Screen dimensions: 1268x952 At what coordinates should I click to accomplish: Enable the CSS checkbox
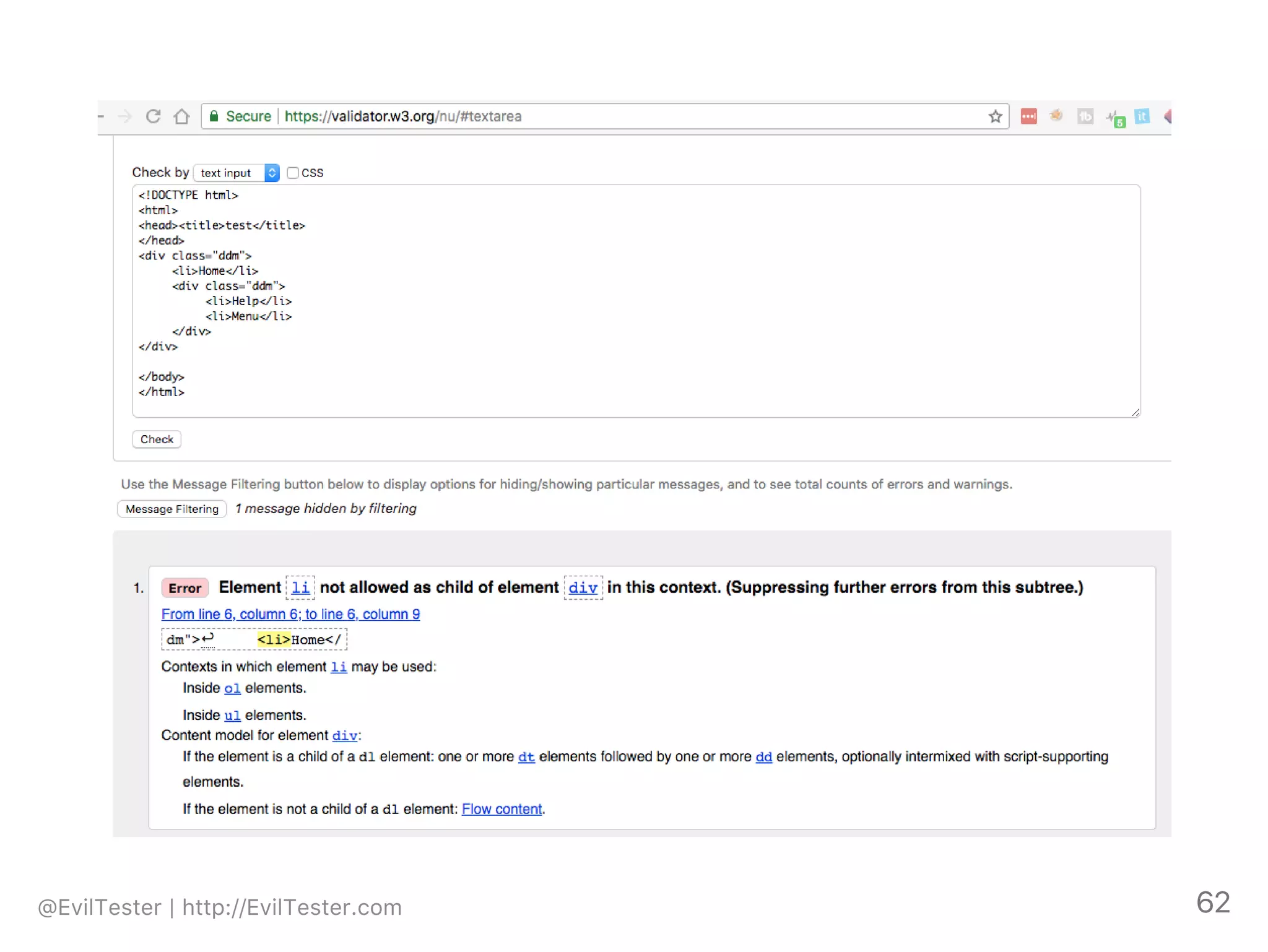click(x=293, y=173)
